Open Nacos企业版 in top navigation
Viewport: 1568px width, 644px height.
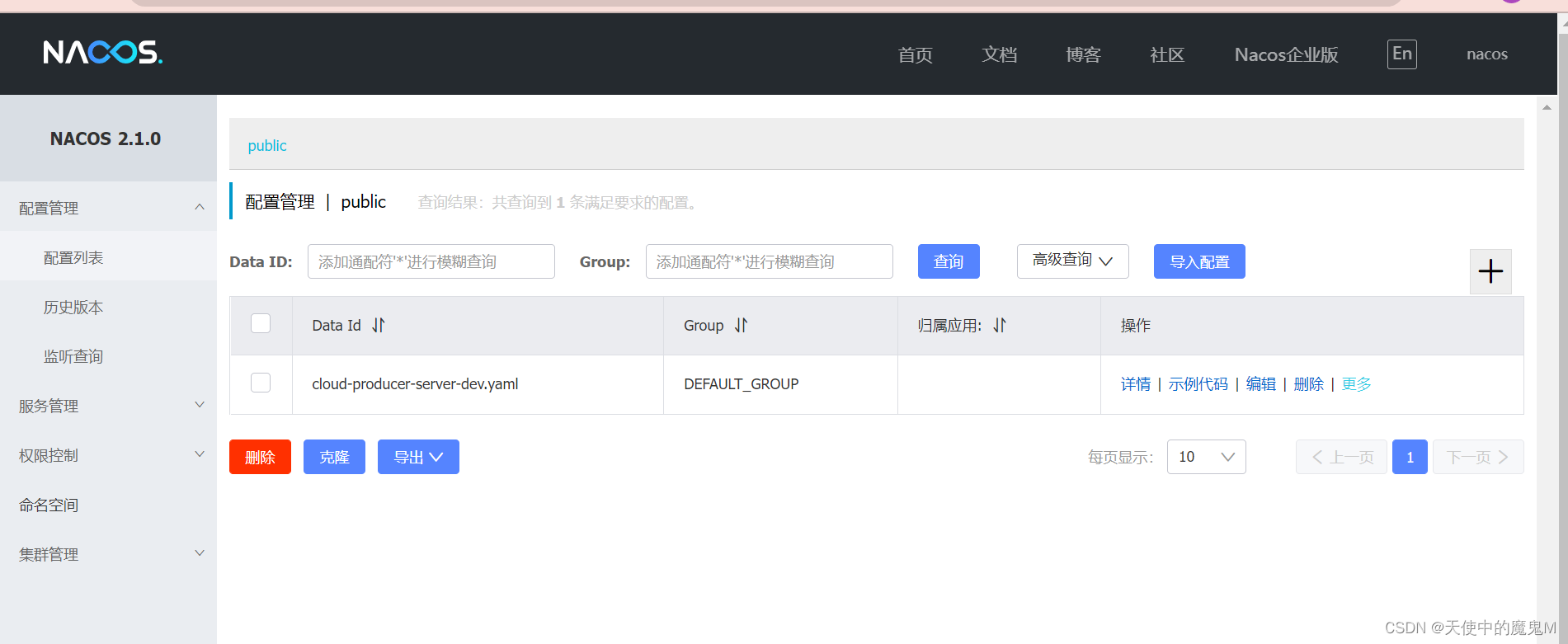1286,54
